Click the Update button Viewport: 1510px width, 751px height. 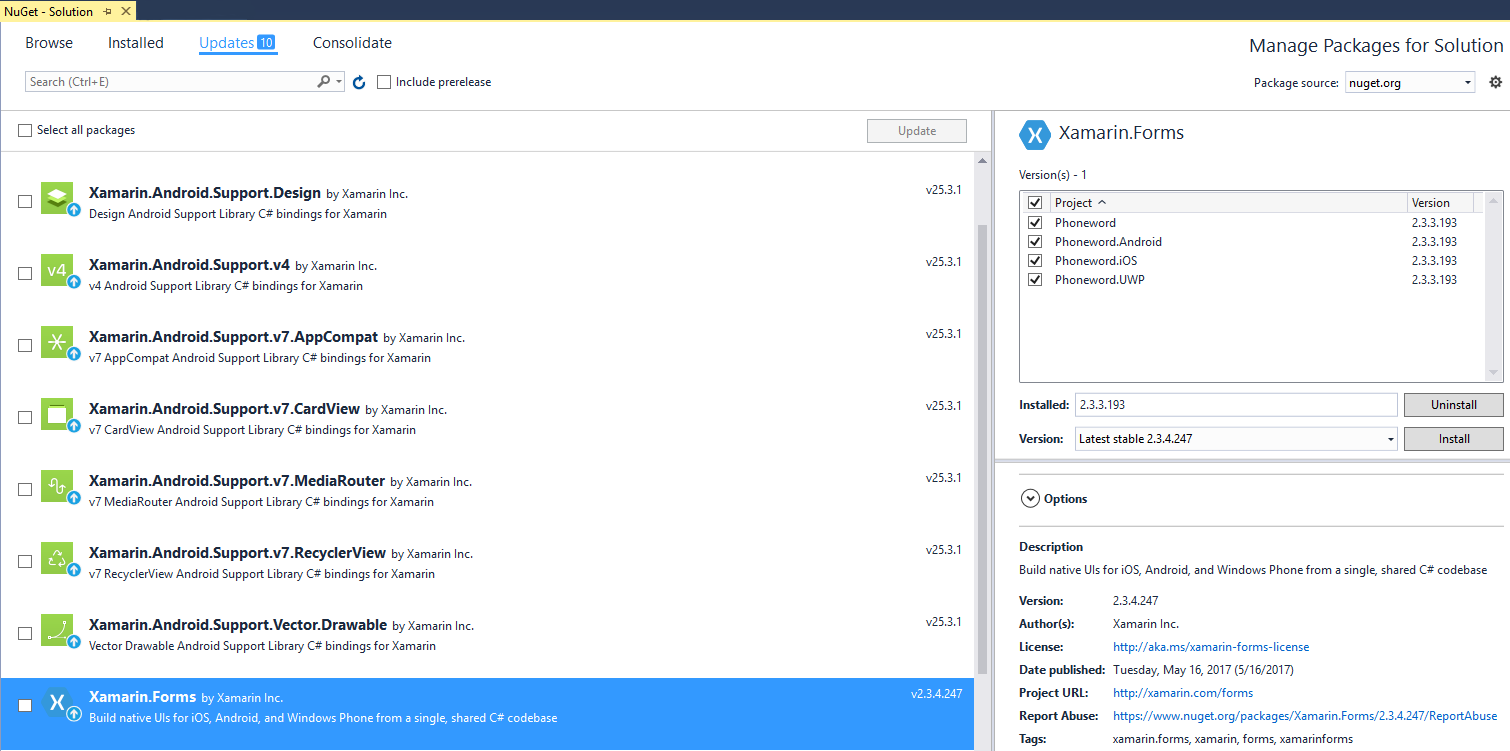coord(917,131)
